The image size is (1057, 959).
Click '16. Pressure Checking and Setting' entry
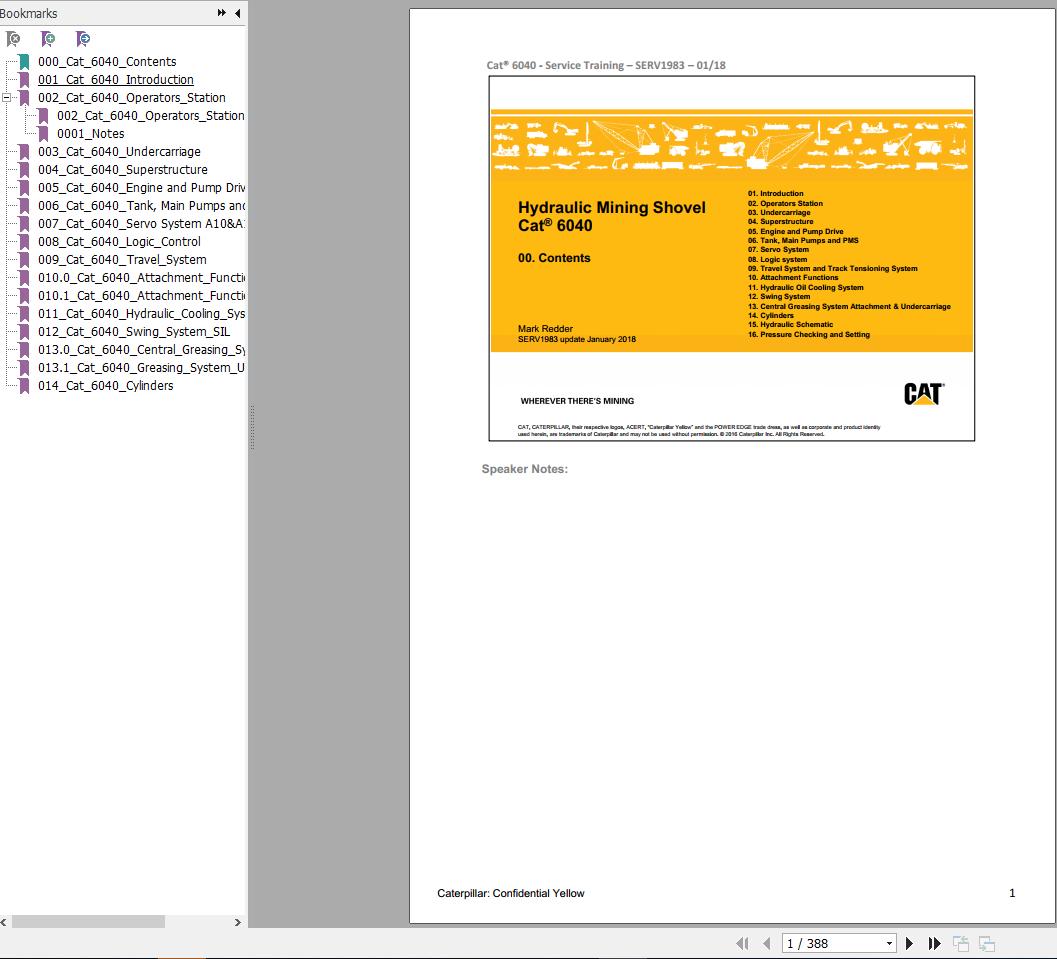(809, 334)
